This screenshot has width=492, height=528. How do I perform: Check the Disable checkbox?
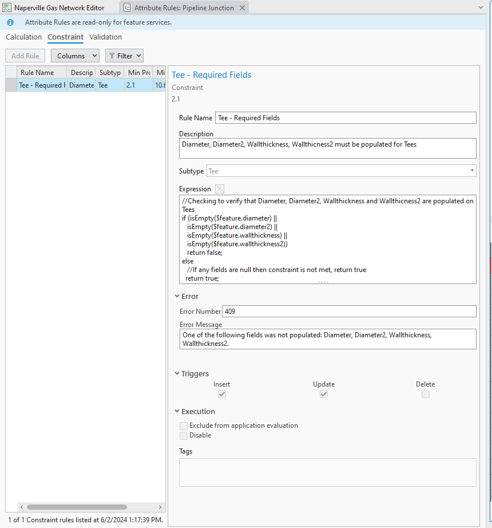tap(184, 436)
